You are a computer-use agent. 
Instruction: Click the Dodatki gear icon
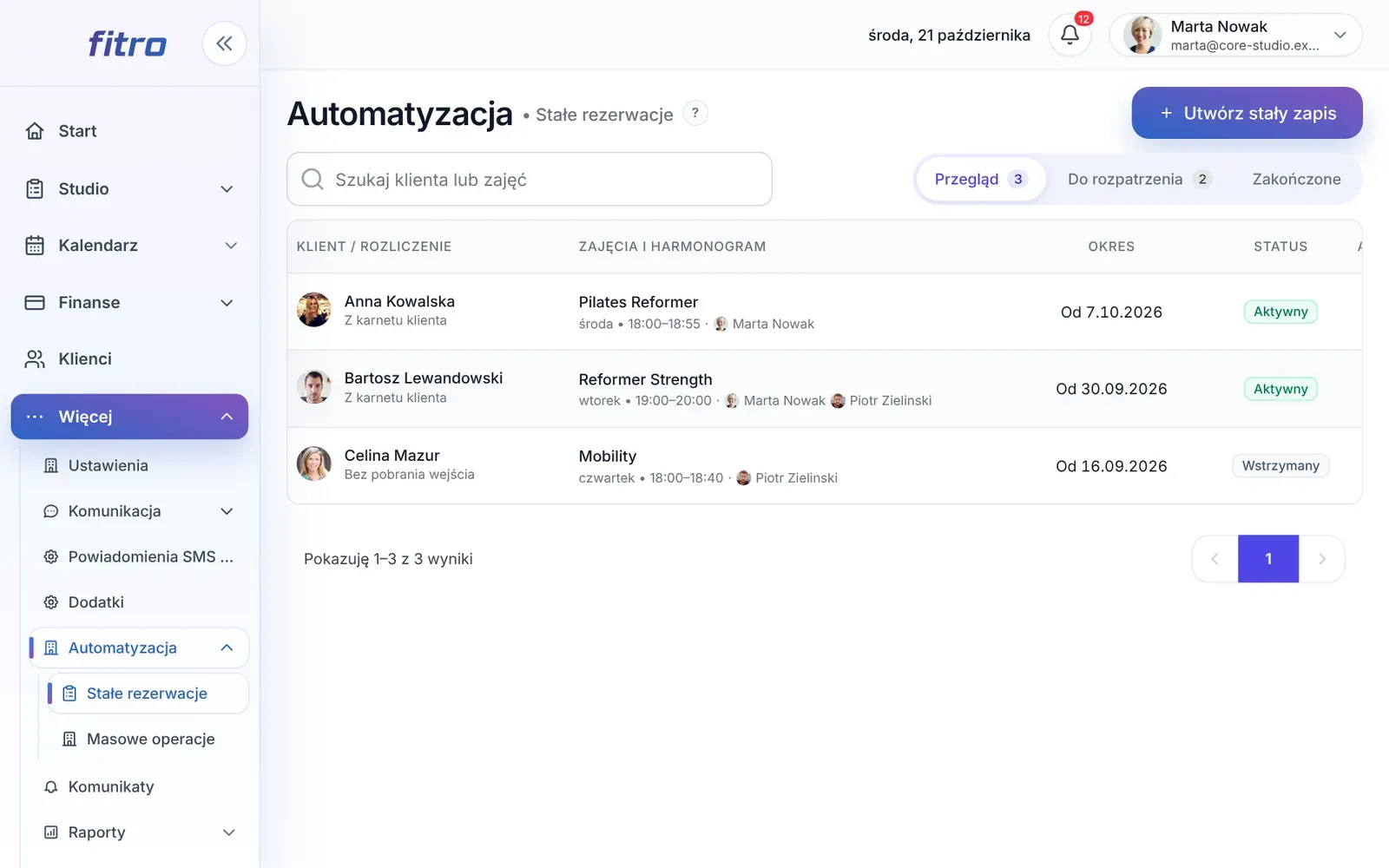tap(51, 602)
